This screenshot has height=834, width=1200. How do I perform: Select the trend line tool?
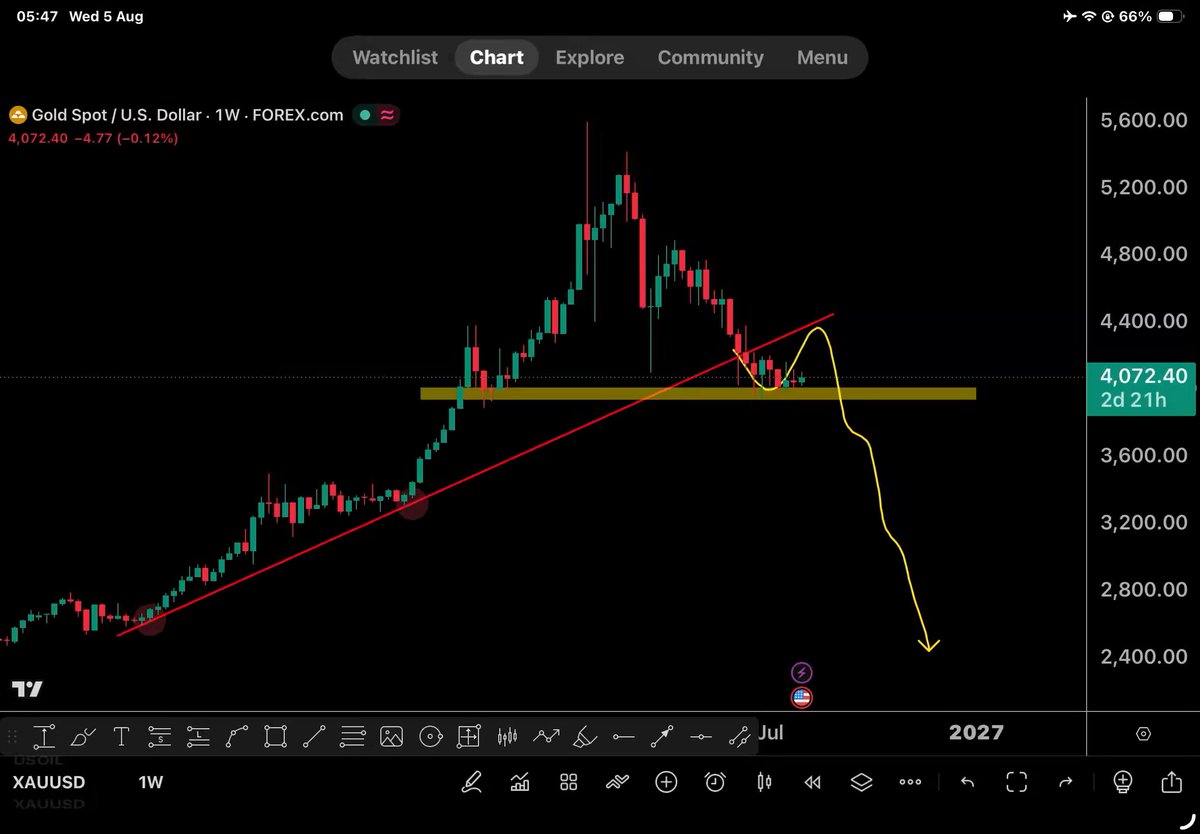[314, 737]
